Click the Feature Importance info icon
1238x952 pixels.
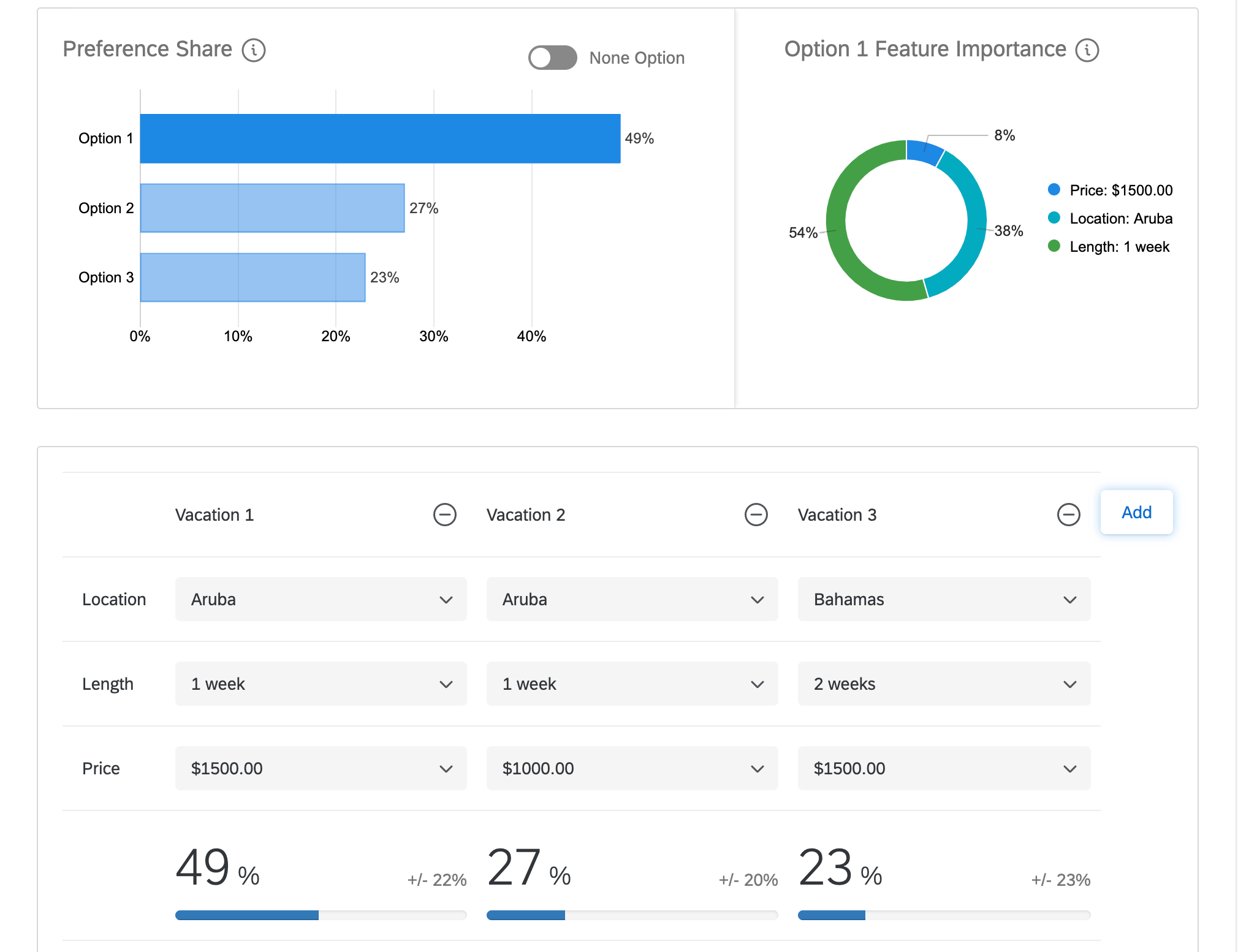(x=1087, y=50)
